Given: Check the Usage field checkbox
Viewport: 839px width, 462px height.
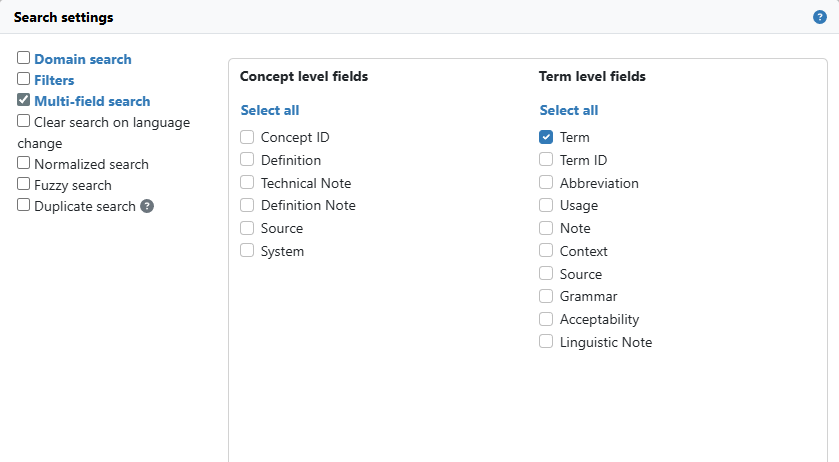Looking at the screenshot, I should 546,205.
